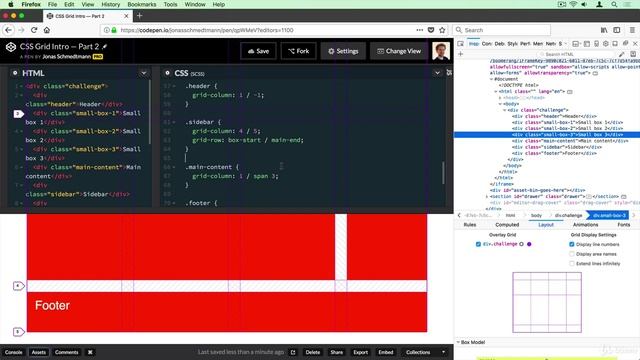Open the page actions three-dot menu
This screenshot has height=360, width=640.
pyautogui.click(x=420, y=30)
